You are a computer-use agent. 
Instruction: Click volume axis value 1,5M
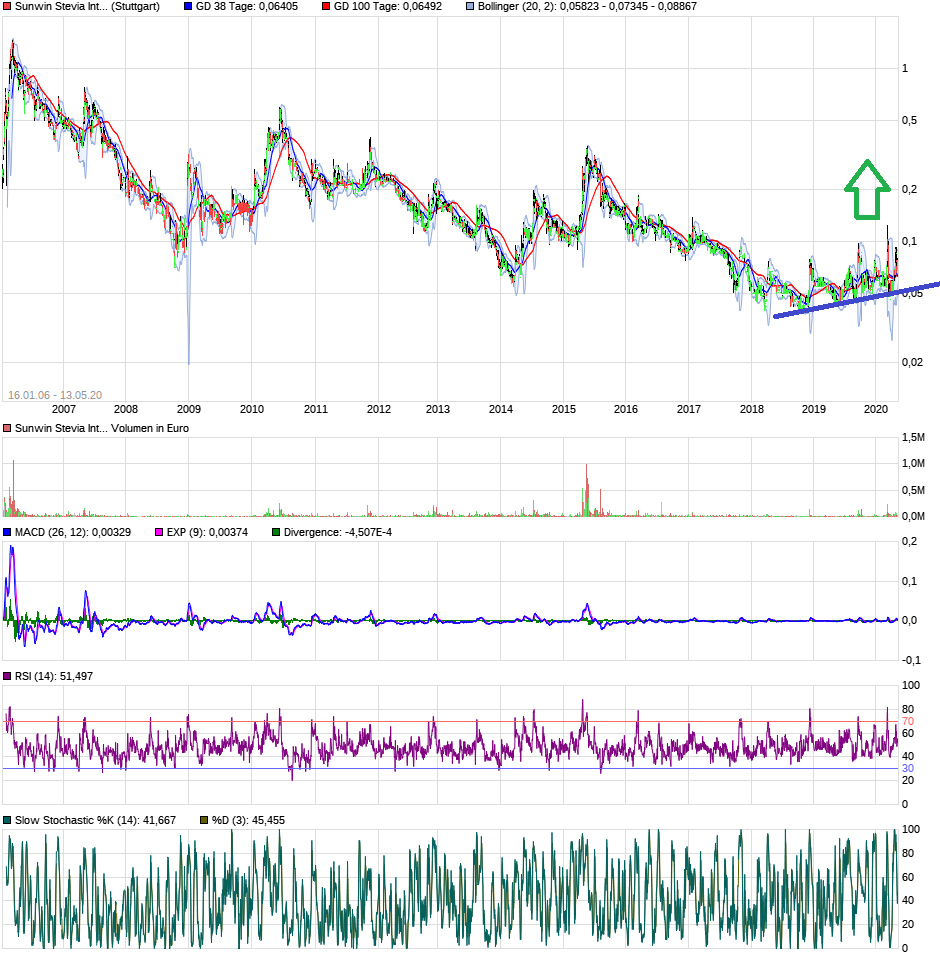click(x=913, y=437)
